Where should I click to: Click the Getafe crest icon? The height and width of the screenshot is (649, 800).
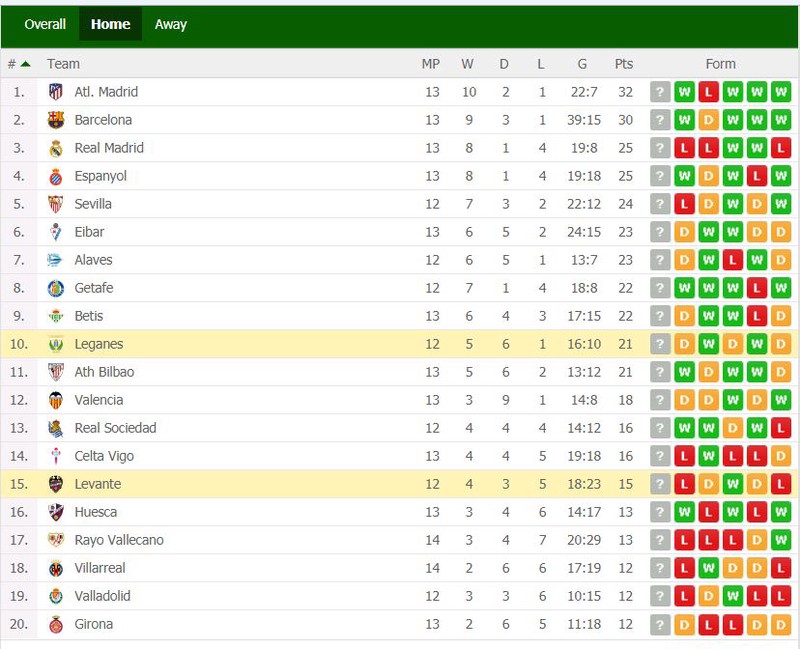(56, 288)
